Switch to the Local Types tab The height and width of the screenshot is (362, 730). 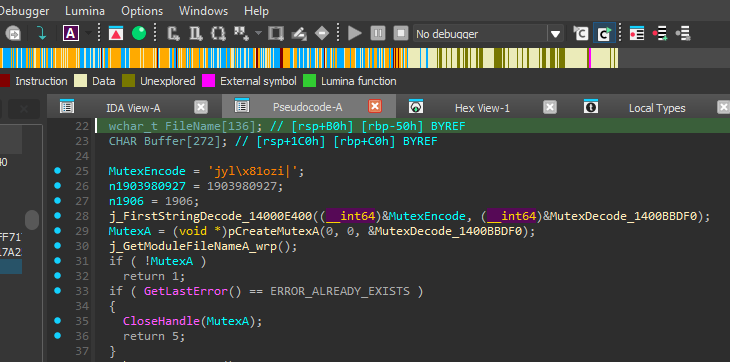[657, 108]
